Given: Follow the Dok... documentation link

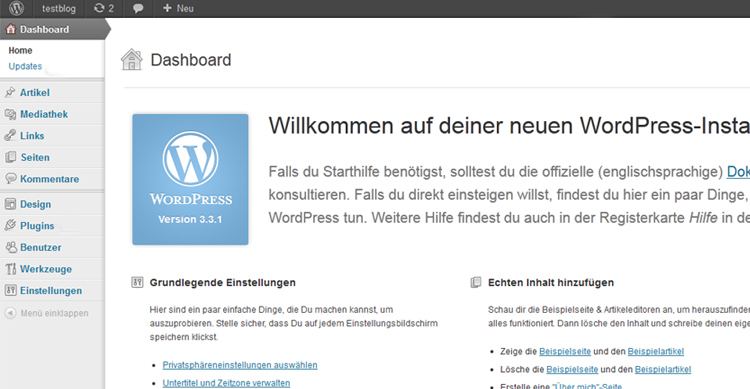Looking at the screenshot, I should 738,172.
